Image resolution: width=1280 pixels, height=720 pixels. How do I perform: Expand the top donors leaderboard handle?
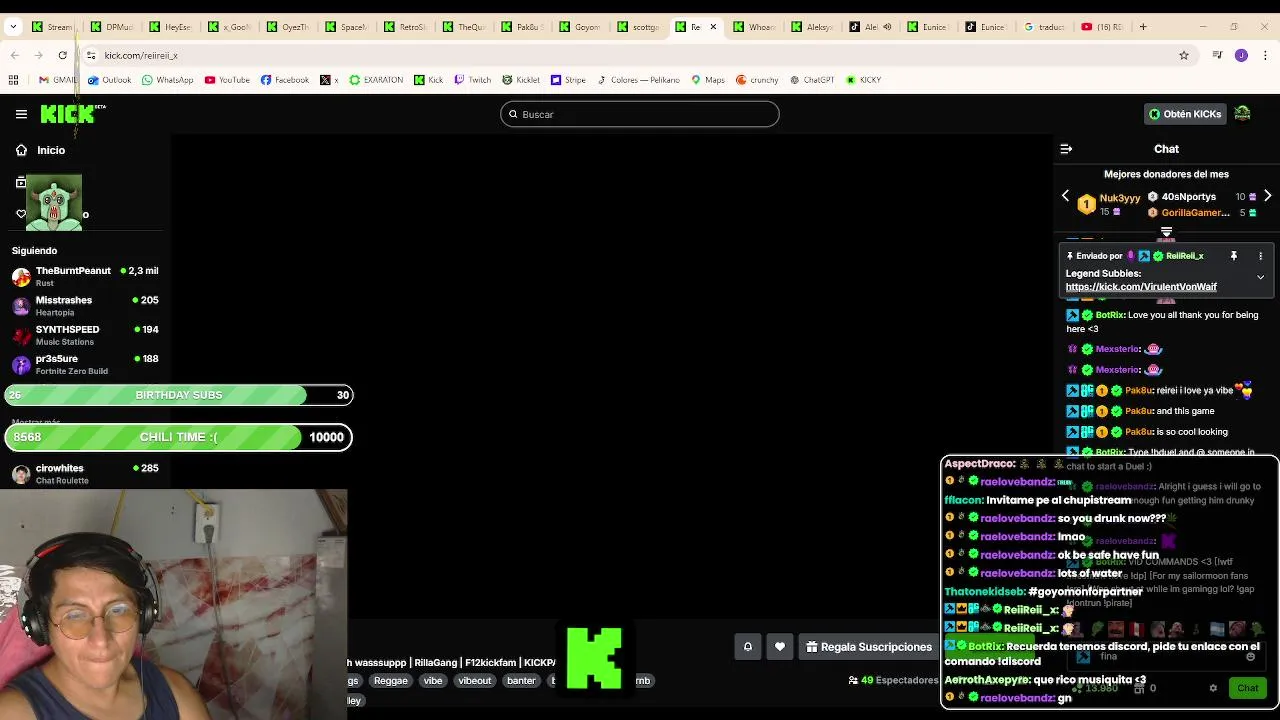(x=1166, y=232)
